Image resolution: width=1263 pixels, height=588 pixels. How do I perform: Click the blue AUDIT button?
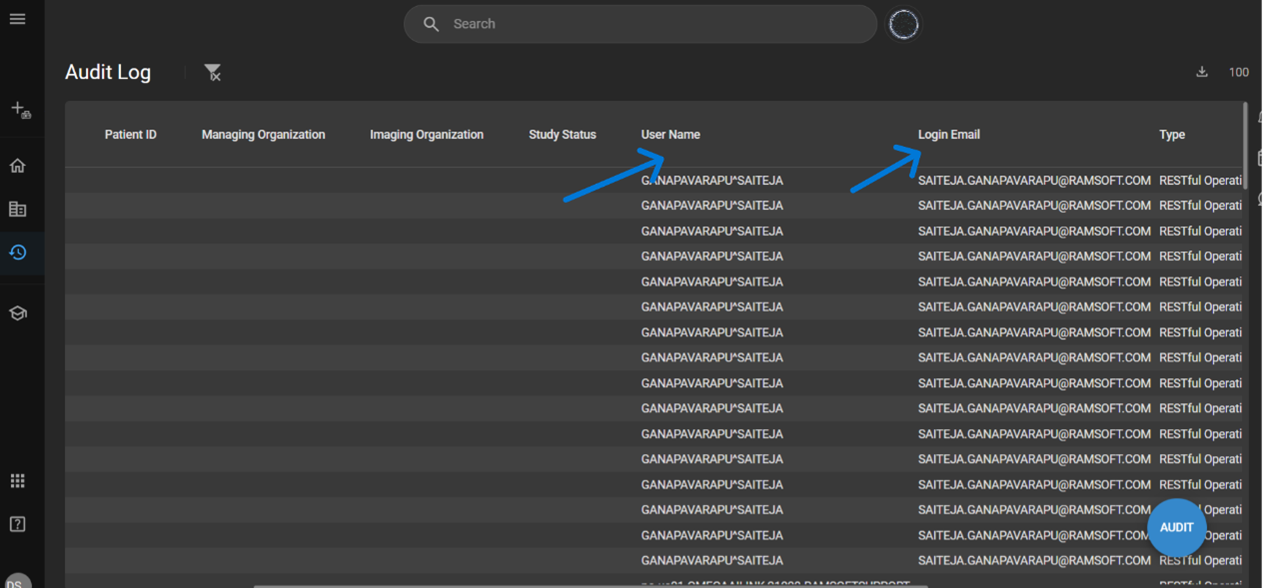pyautogui.click(x=1176, y=527)
